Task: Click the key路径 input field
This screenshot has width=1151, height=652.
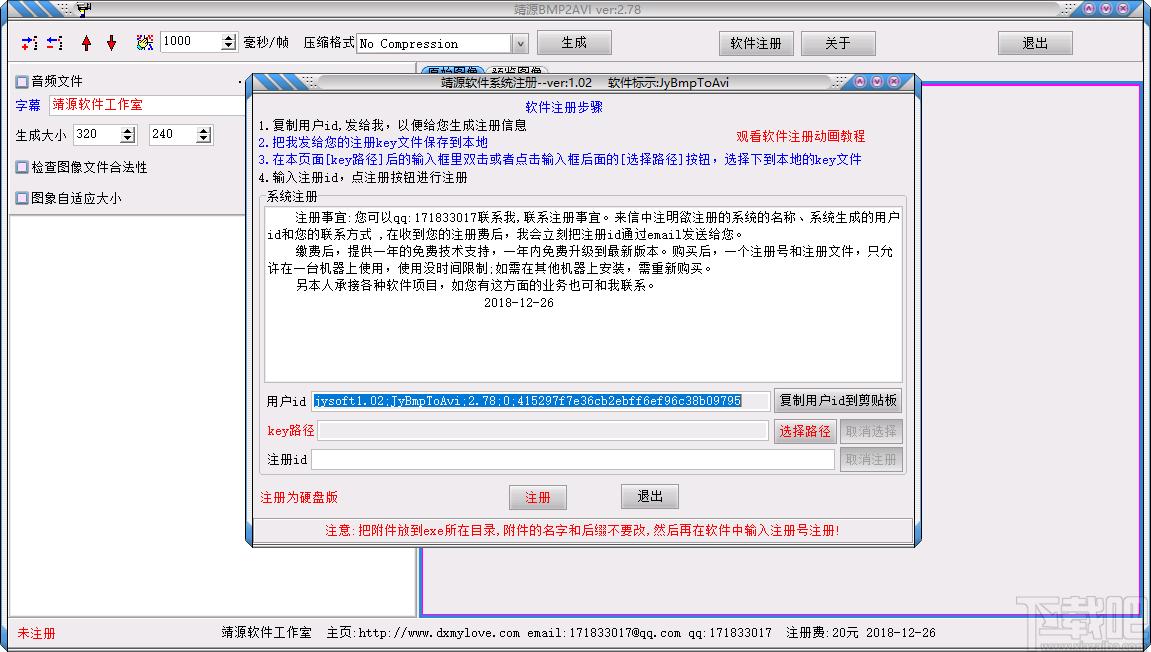Action: tap(543, 431)
